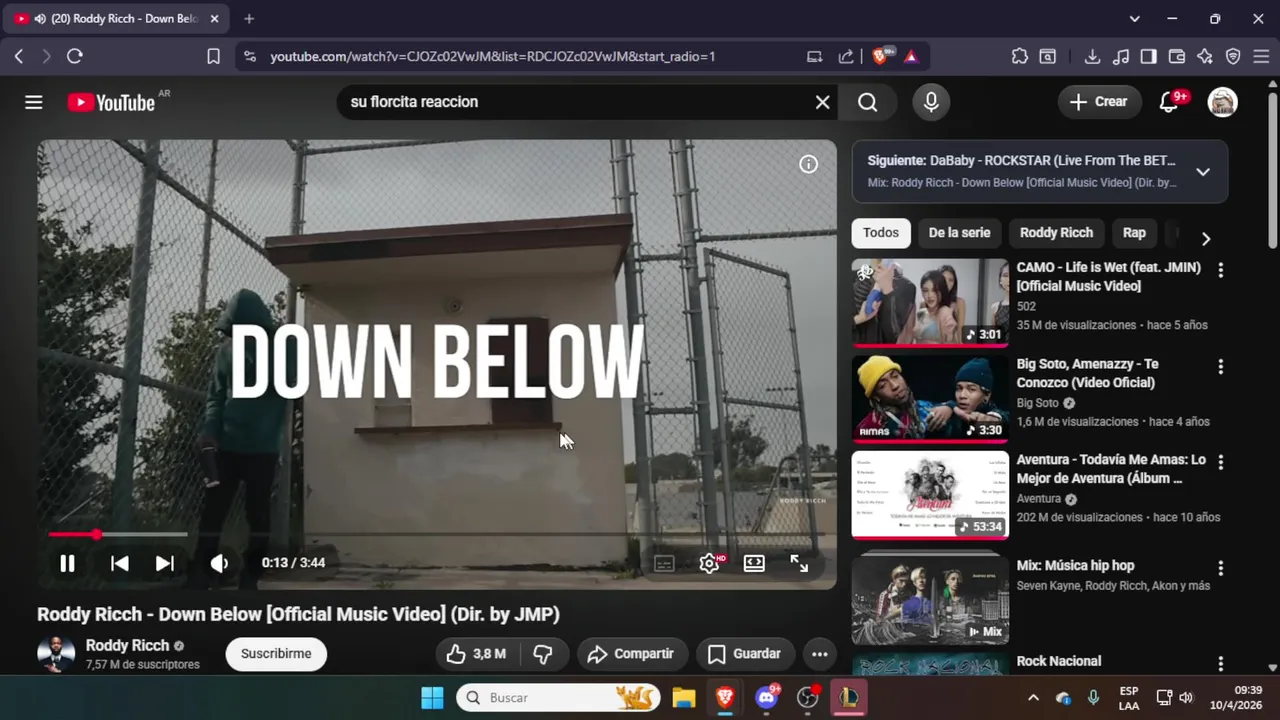1280x720 pixels.
Task: Open the Roddy Ricch channel name link
Action: coord(127,646)
